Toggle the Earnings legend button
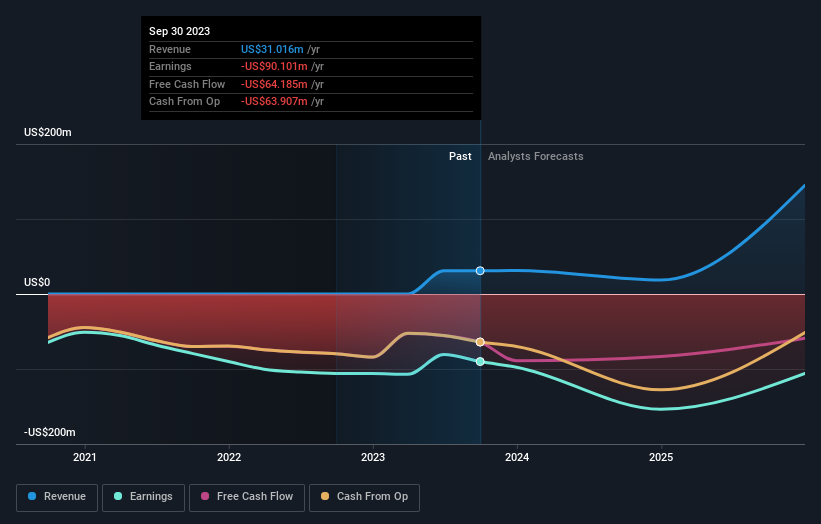Viewport: 821px width, 524px height. (143, 497)
